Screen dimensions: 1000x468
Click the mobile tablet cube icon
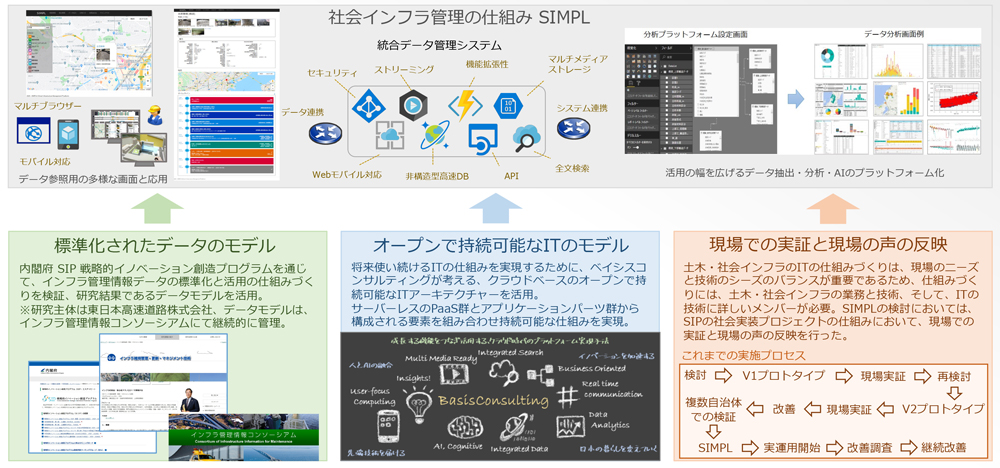67,132
